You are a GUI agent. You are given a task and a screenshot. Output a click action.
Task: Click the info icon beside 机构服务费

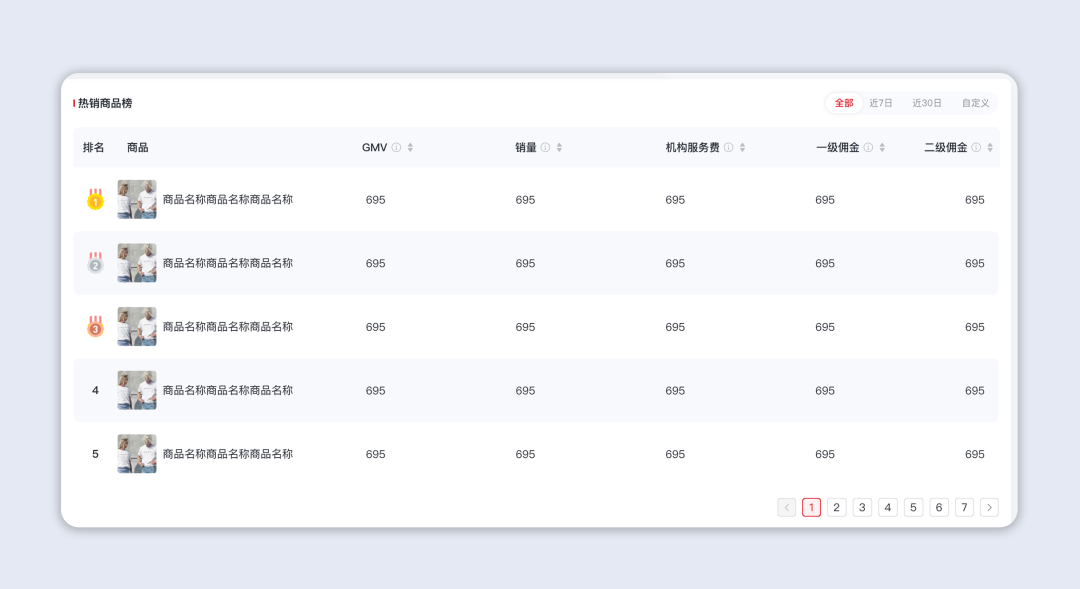728,148
